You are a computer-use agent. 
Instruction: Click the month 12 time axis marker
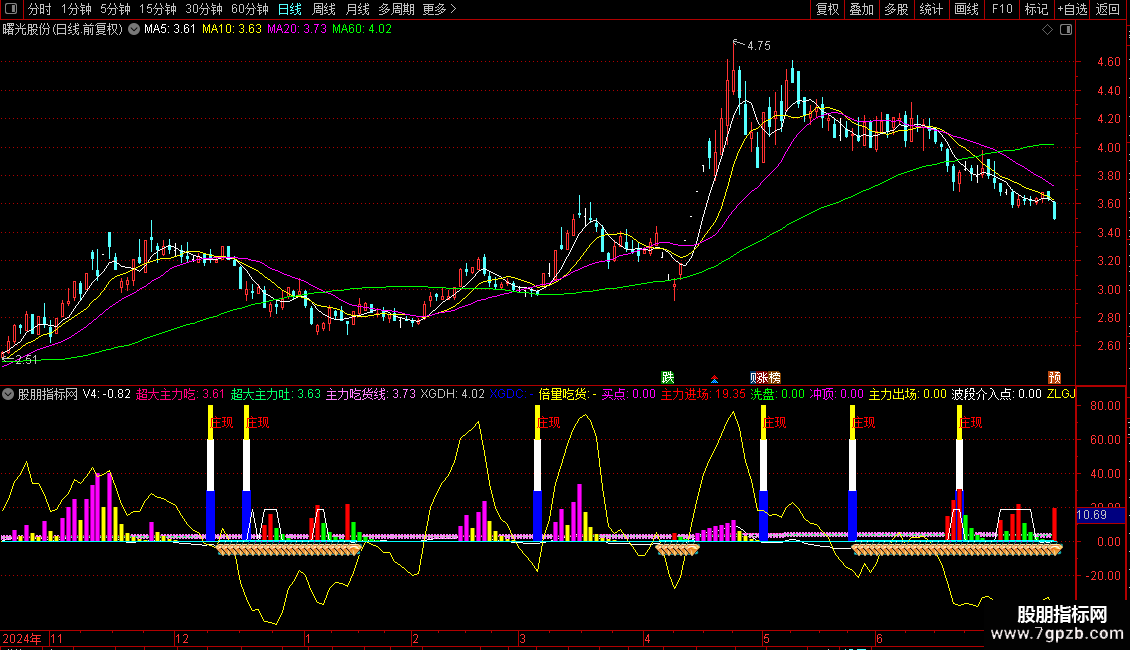(182, 639)
